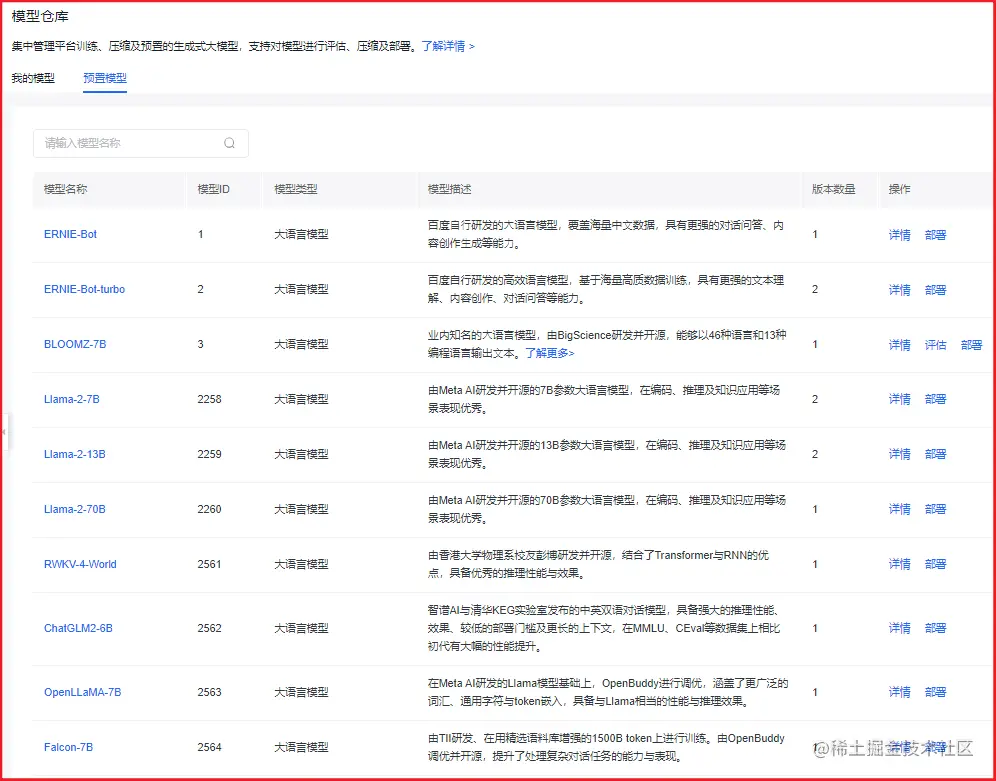This screenshot has width=996, height=781.
Task: Click 详情 for BLOOMZ-7B
Action: pos(899,345)
